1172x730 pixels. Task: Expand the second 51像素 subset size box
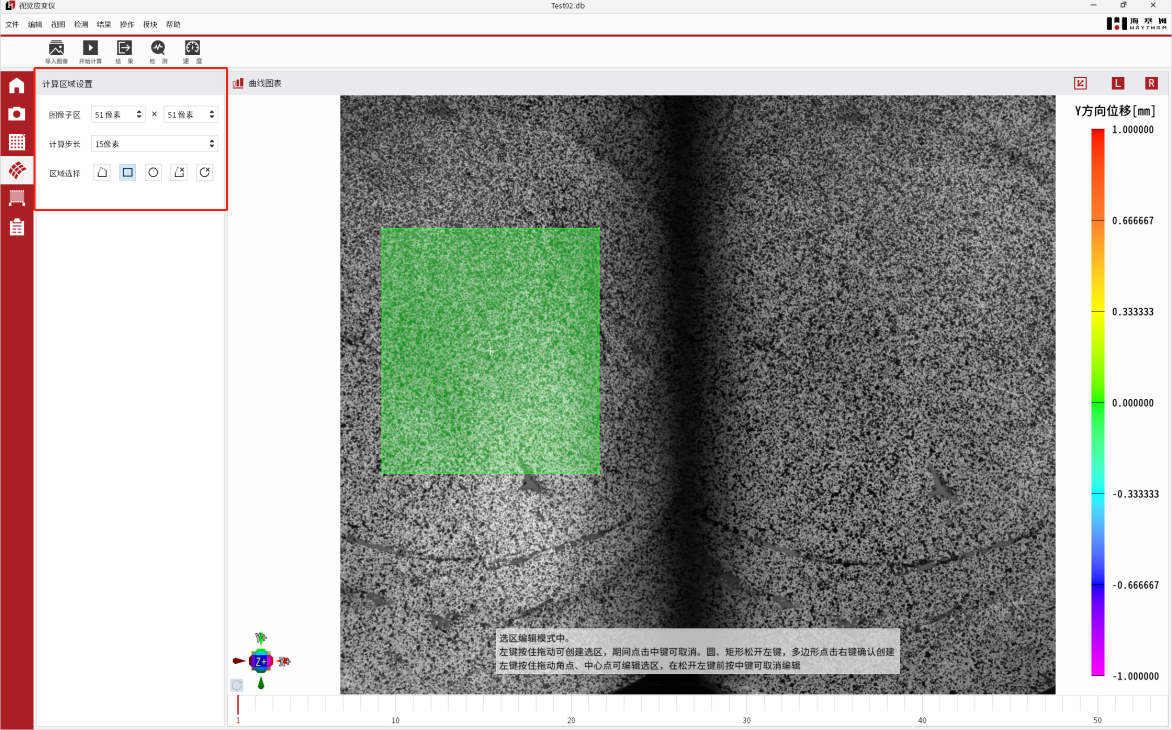click(x=190, y=115)
